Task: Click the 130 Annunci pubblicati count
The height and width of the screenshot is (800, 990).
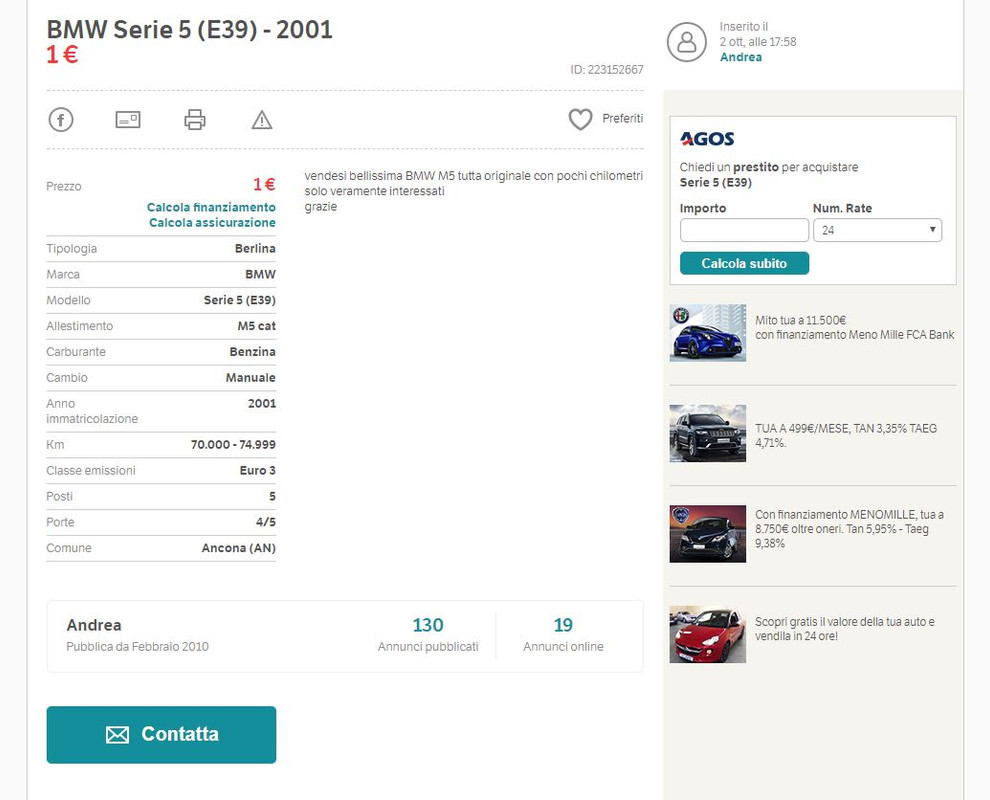Action: pos(428,625)
